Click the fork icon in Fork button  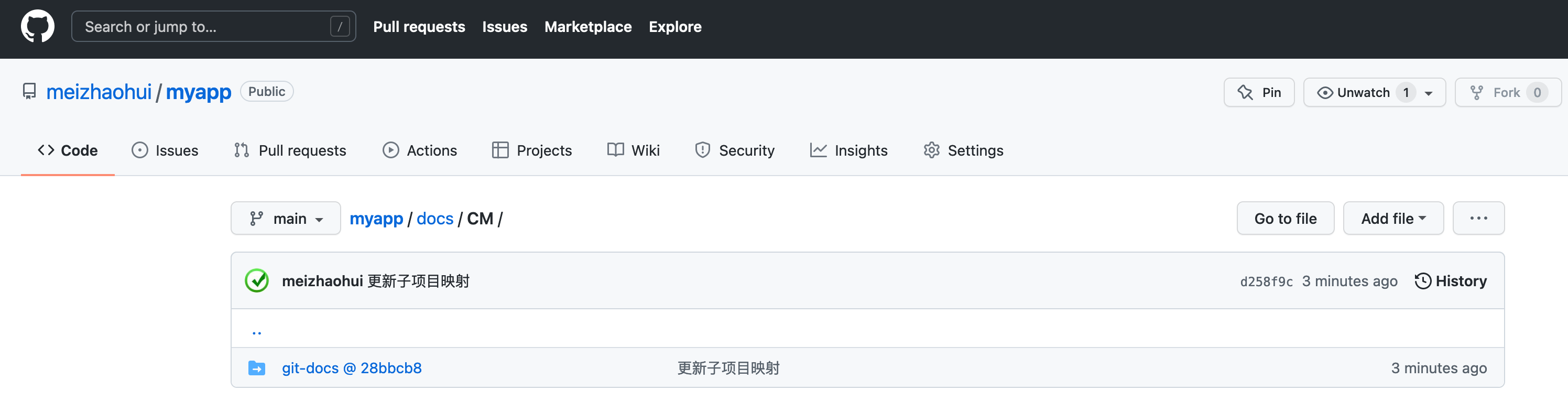pyautogui.click(x=1476, y=92)
